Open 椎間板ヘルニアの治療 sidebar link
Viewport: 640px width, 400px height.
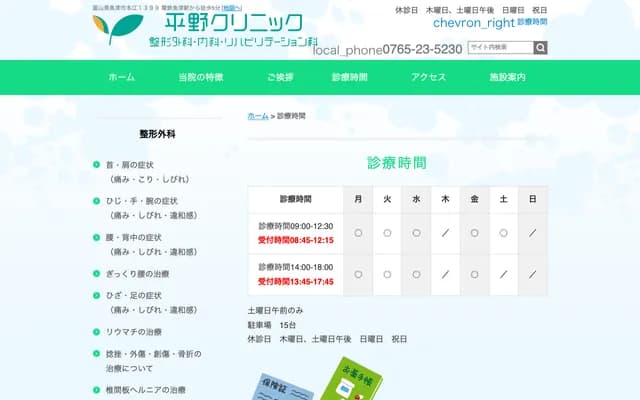point(146,390)
